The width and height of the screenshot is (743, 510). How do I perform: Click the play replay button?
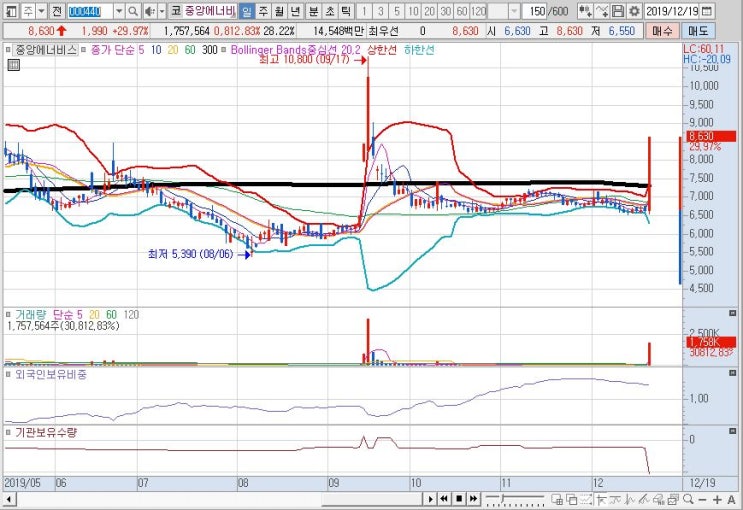pos(430,499)
